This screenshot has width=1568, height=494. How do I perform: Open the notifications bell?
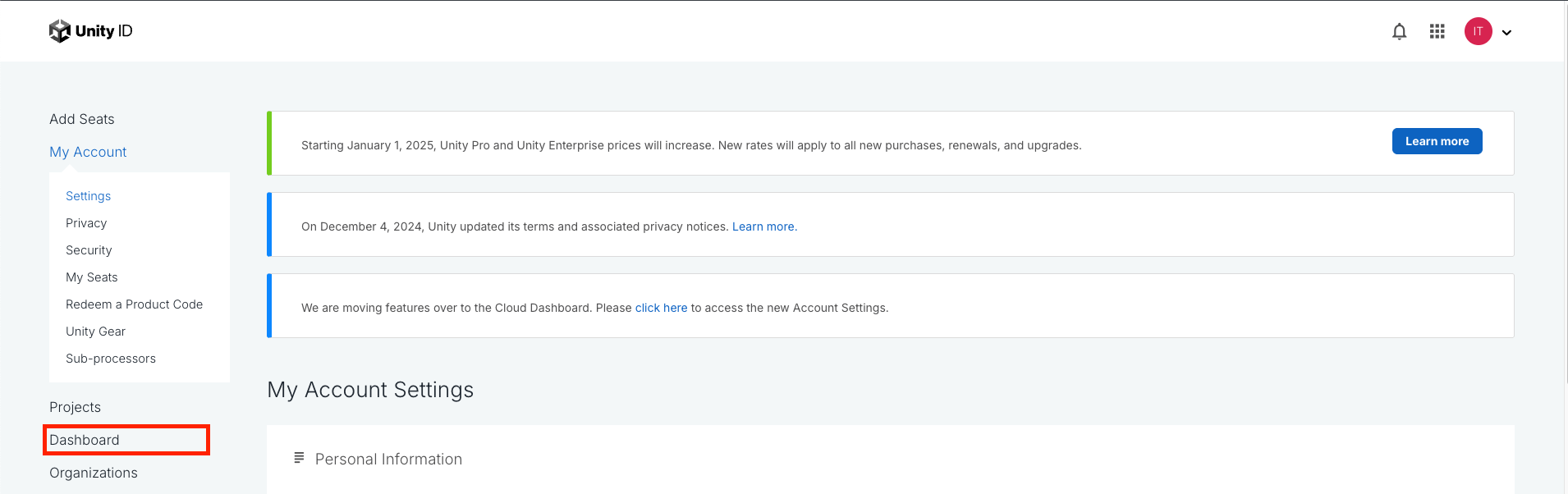click(x=1400, y=32)
